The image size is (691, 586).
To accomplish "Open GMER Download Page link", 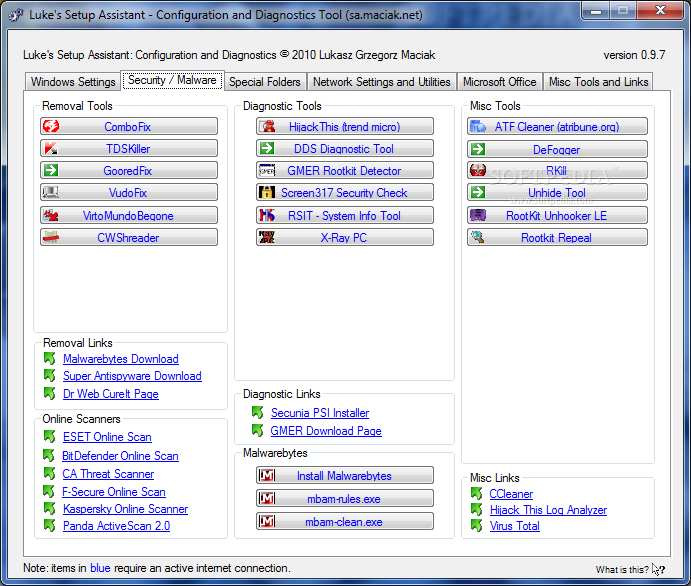I will pos(326,431).
